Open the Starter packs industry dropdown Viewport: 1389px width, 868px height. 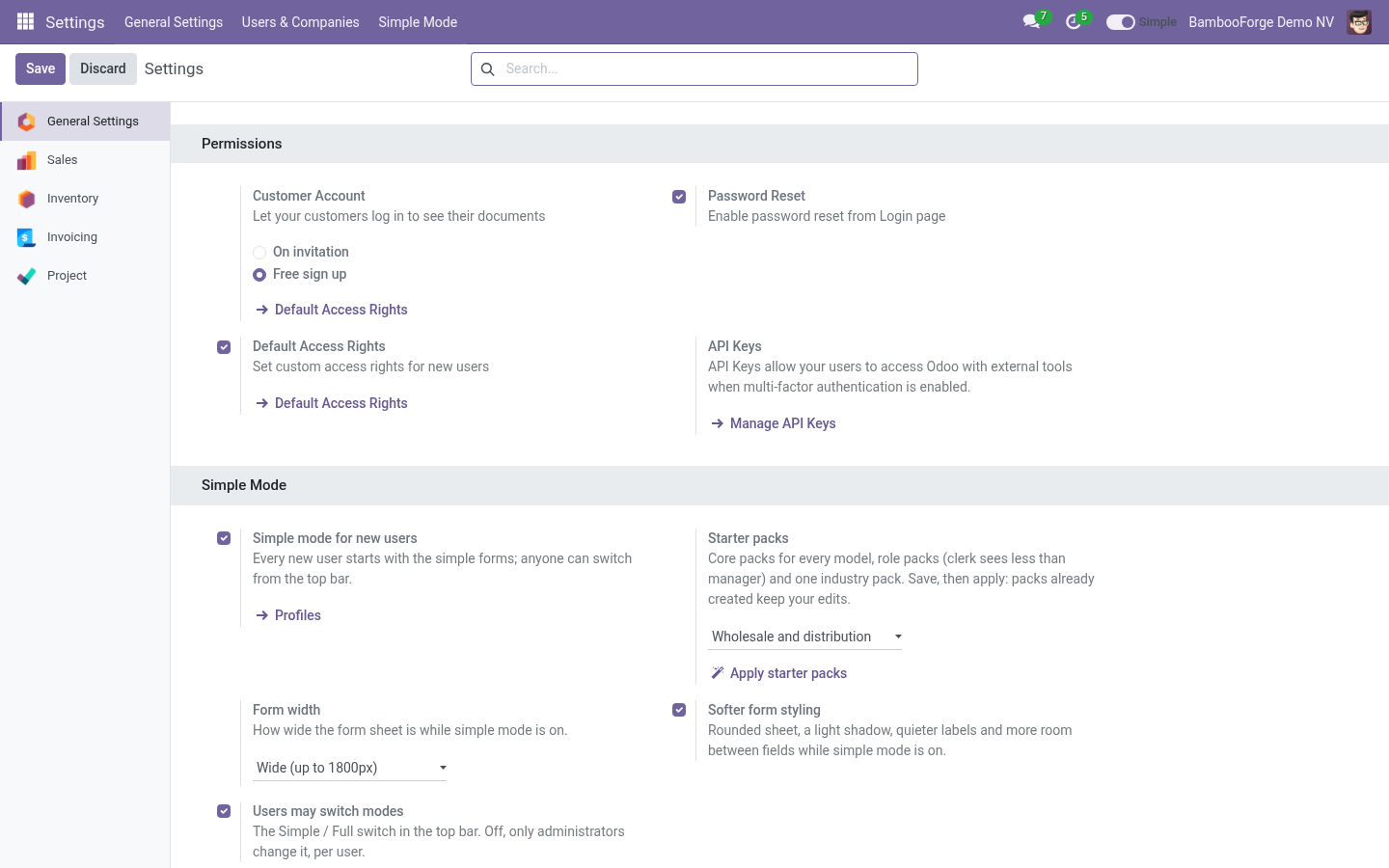805,637
